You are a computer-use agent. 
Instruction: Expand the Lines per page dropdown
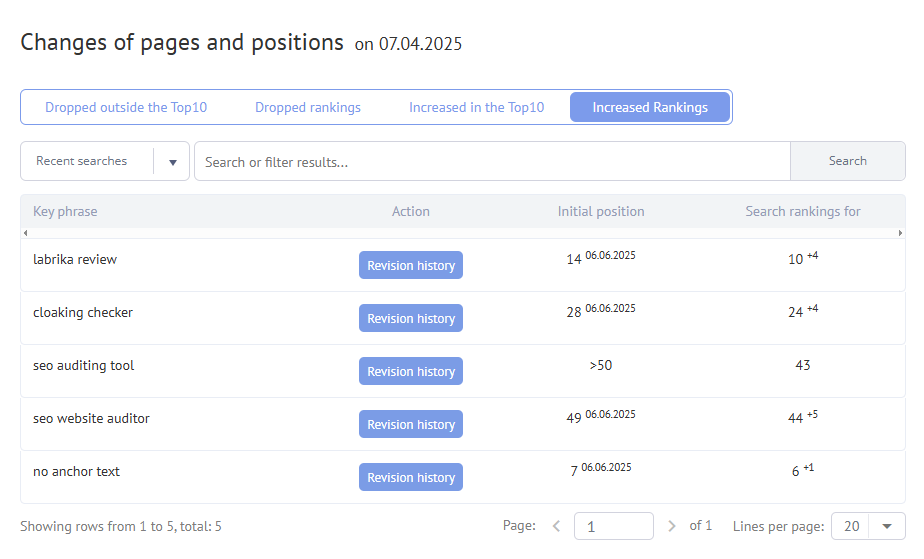[x=886, y=526]
